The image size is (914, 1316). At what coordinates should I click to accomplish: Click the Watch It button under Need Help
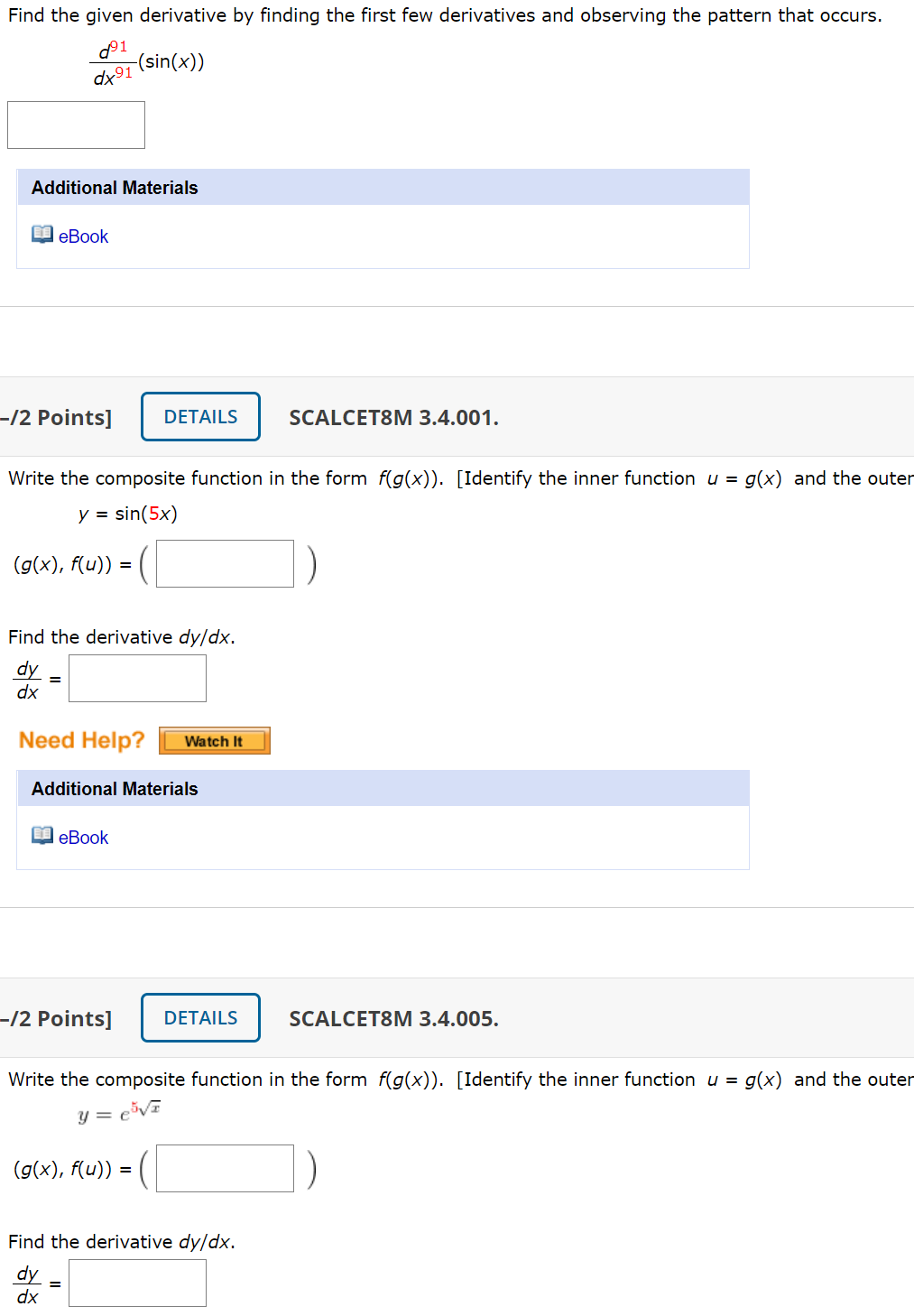[214, 740]
